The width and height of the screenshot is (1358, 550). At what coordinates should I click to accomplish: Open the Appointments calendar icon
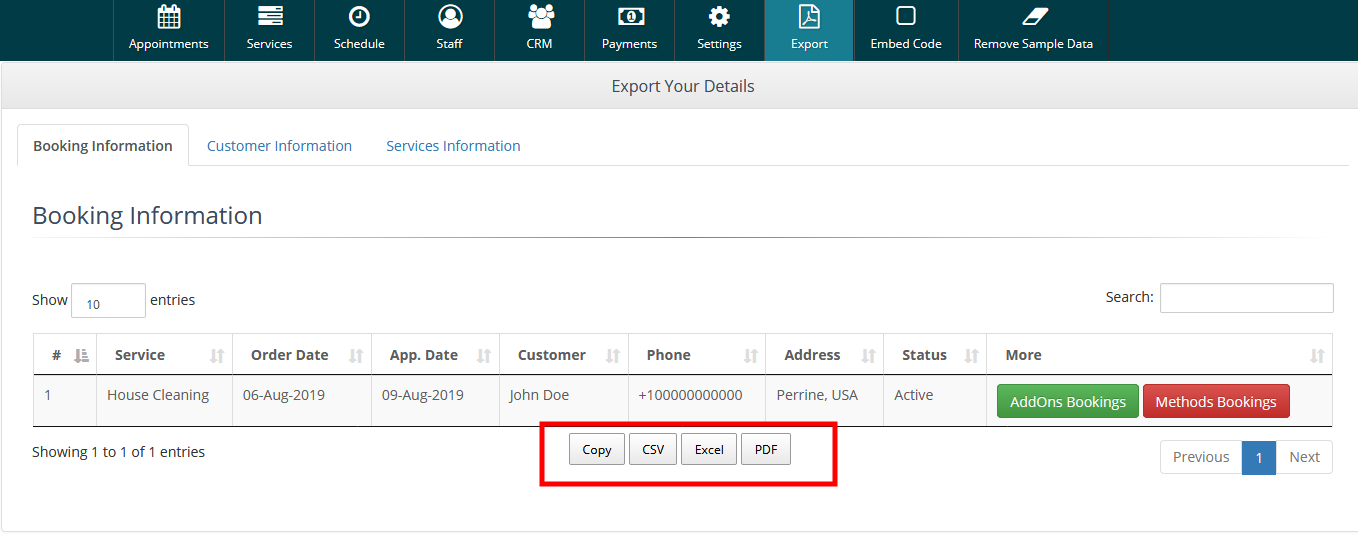coord(169,17)
